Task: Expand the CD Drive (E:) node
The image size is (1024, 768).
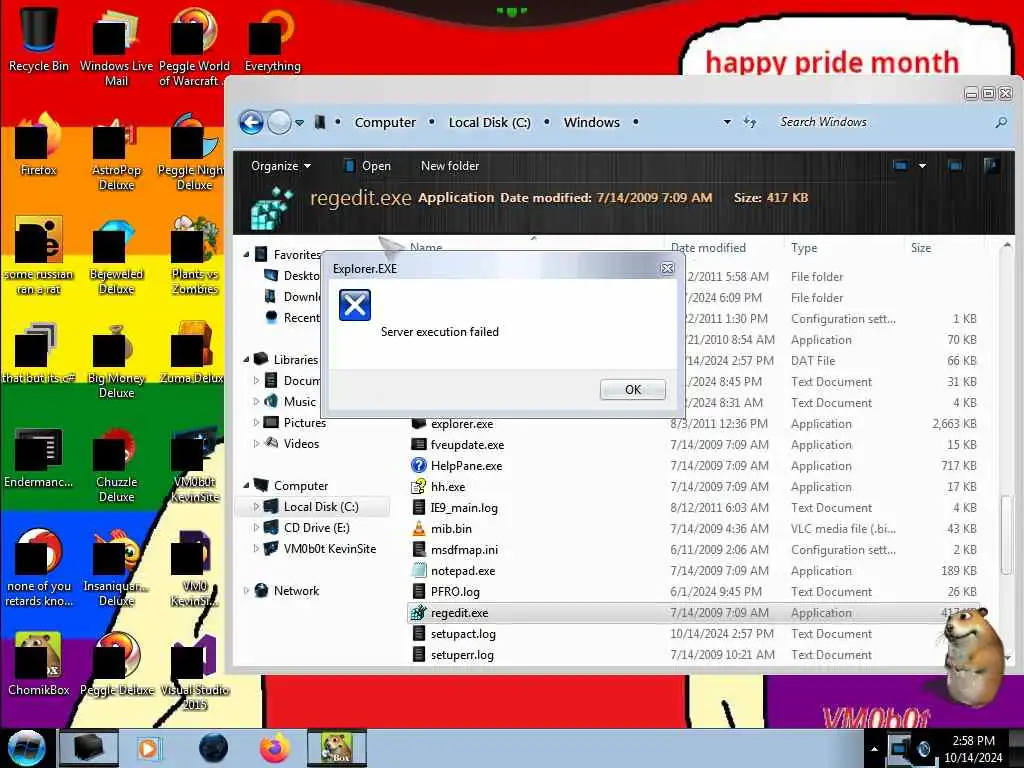Action: point(256,527)
